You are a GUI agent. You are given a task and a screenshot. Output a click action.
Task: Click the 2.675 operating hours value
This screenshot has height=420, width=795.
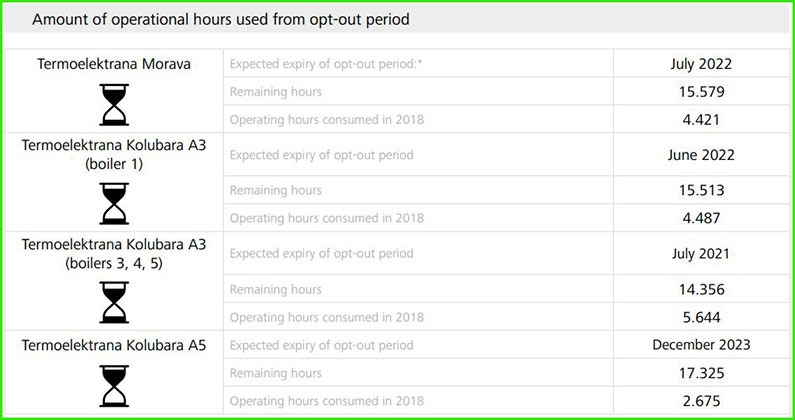pos(701,401)
